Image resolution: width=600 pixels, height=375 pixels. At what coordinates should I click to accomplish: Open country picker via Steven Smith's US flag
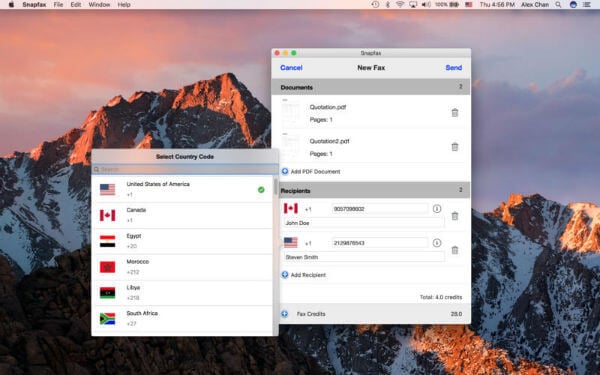[x=291, y=243]
